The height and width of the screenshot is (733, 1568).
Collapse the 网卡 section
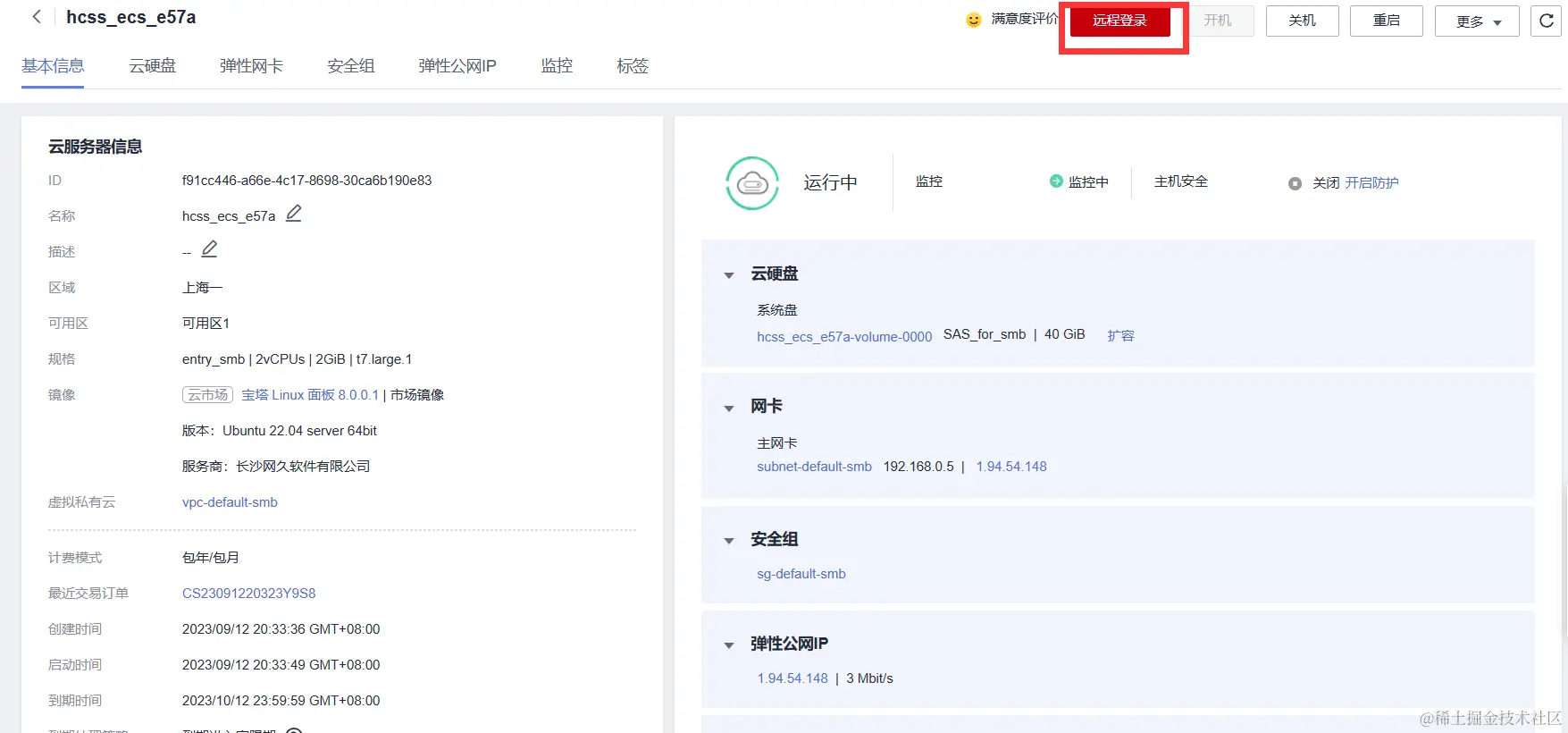coord(729,409)
